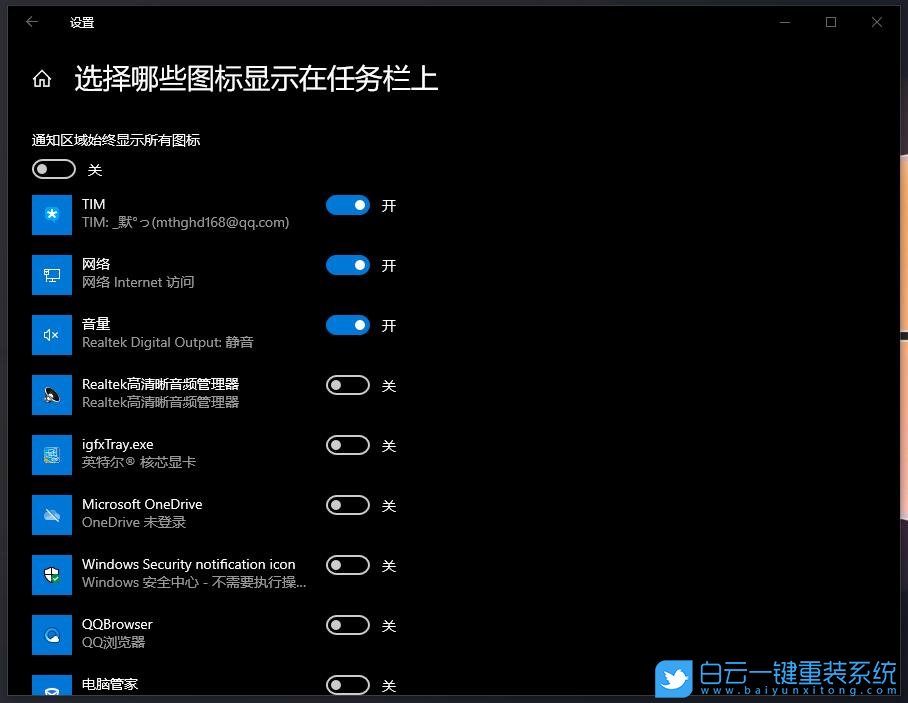Turn off the TIM taskbar toggle
Viewport: 908px width, 703px height.
pyautogui.click(x=347, y=205)
